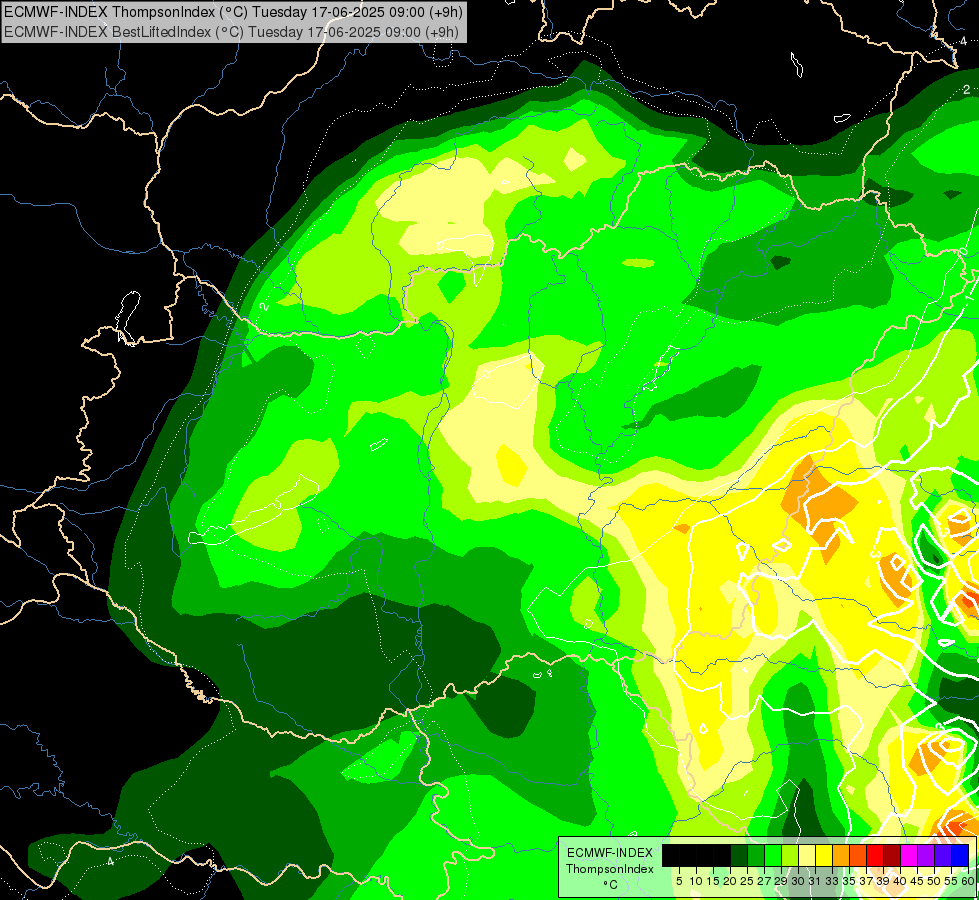Click the legend label ECMWF-INDEX
The width and height of the screenshot is (979, 900).
point(610,853)
